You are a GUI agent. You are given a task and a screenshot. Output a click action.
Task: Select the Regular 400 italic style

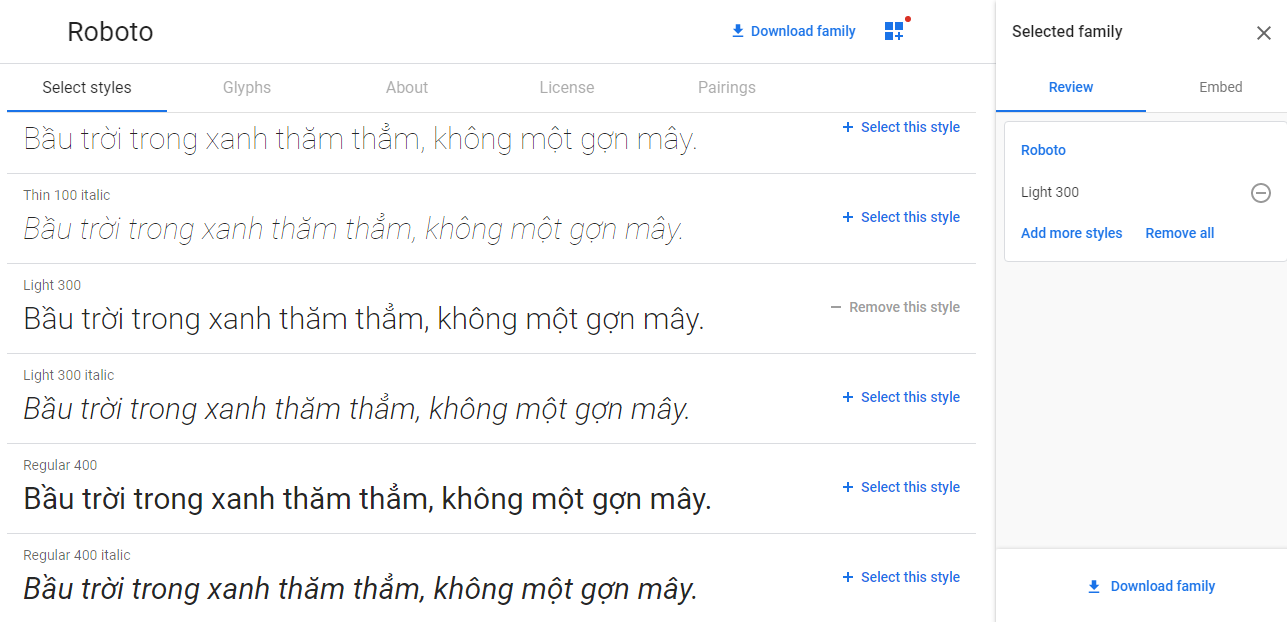[x=901, y=577]
